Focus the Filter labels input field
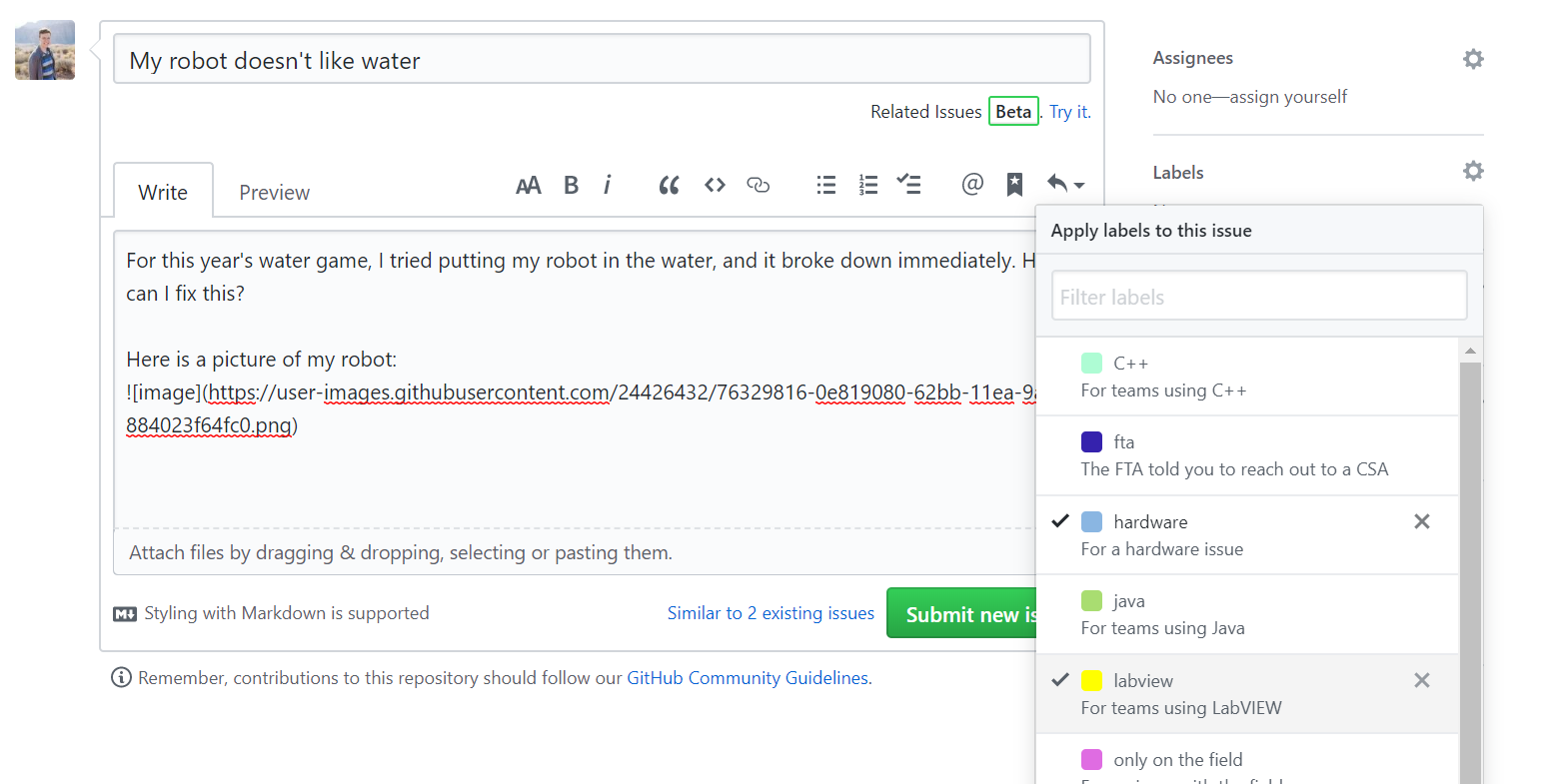1552x784 pixels. [x=1259, y=296]
